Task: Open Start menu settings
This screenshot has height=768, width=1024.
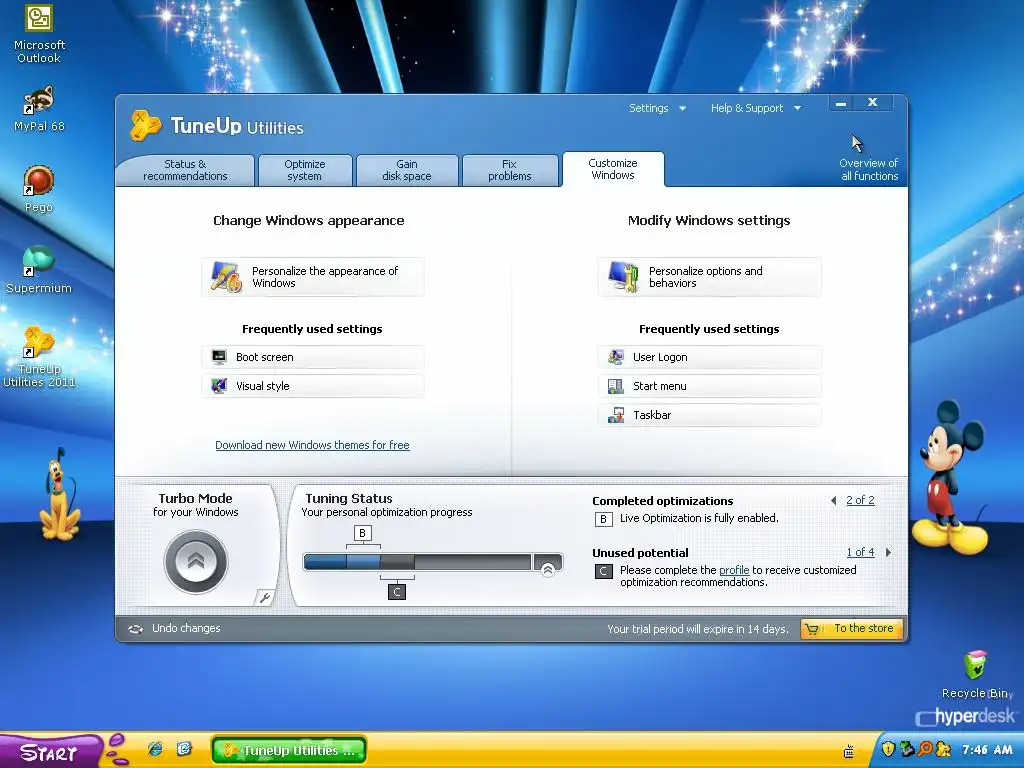Action: [709, 386]
